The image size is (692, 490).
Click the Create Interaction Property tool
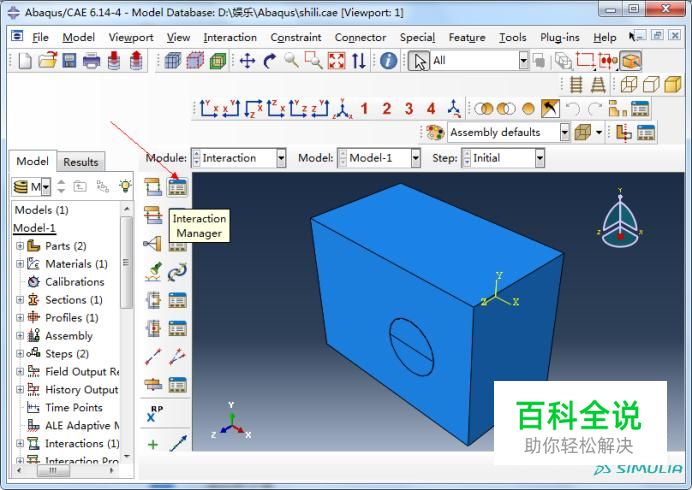153,215
